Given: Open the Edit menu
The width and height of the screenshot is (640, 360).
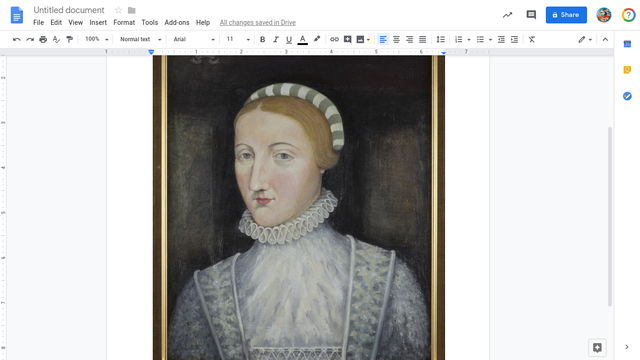Looking at the screenshot, I should coord(56,22).
